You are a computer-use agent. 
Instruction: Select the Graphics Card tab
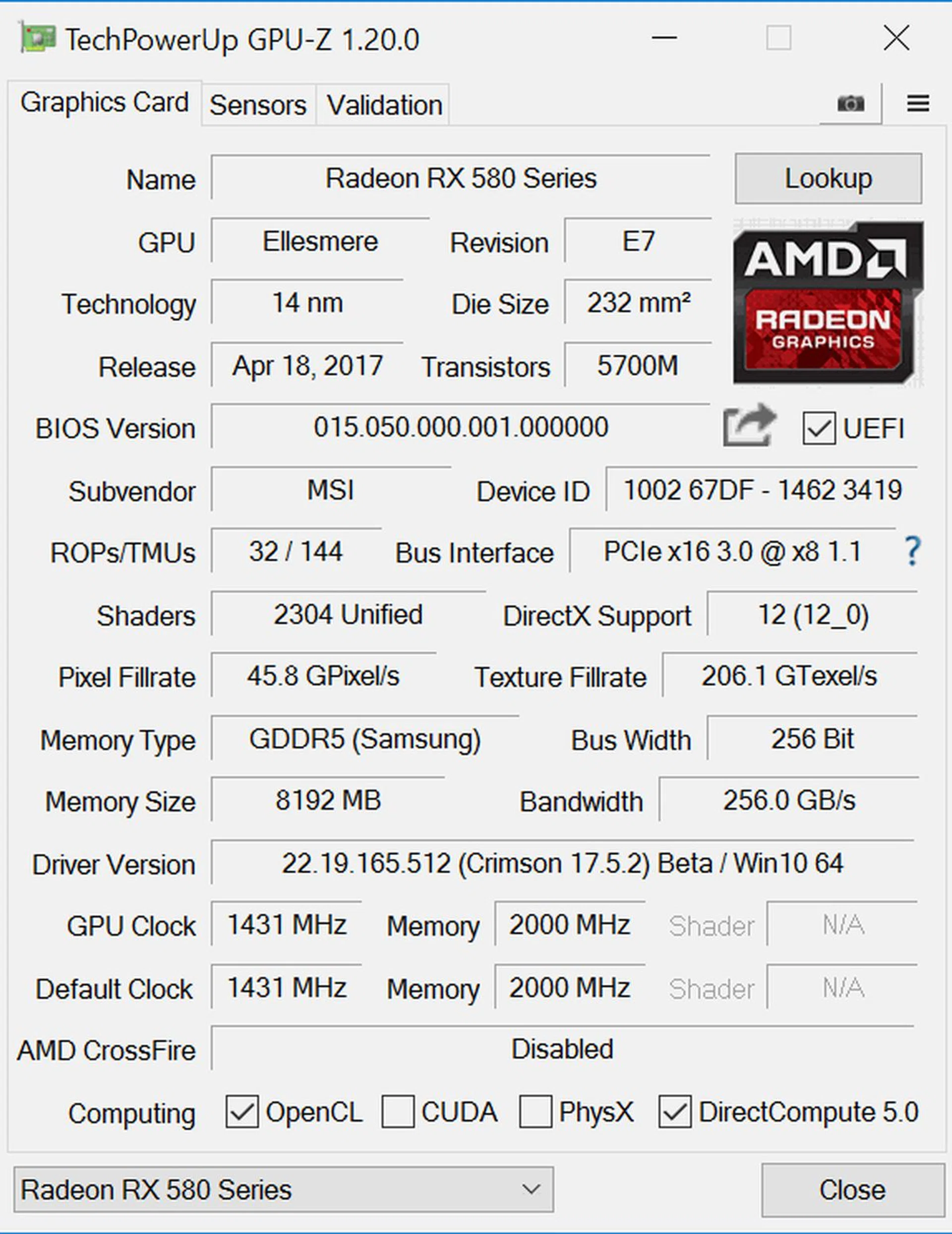[x=105, y=103]
